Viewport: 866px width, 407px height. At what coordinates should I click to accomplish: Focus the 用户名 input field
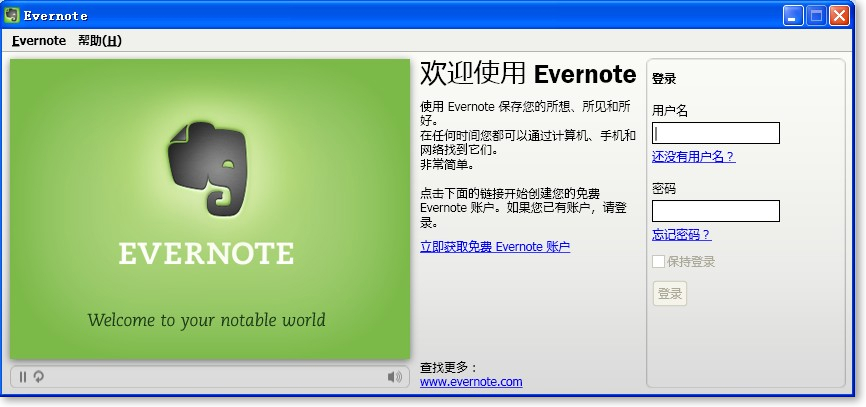tap(716, 133)
